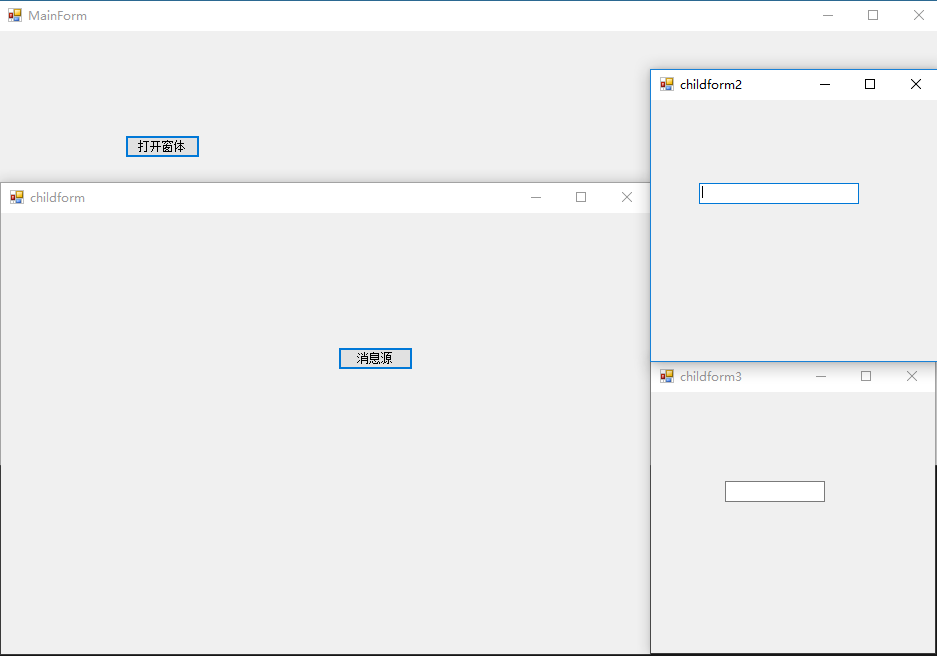Close the childform2 window
937x656 pixels.
[915, 84]
